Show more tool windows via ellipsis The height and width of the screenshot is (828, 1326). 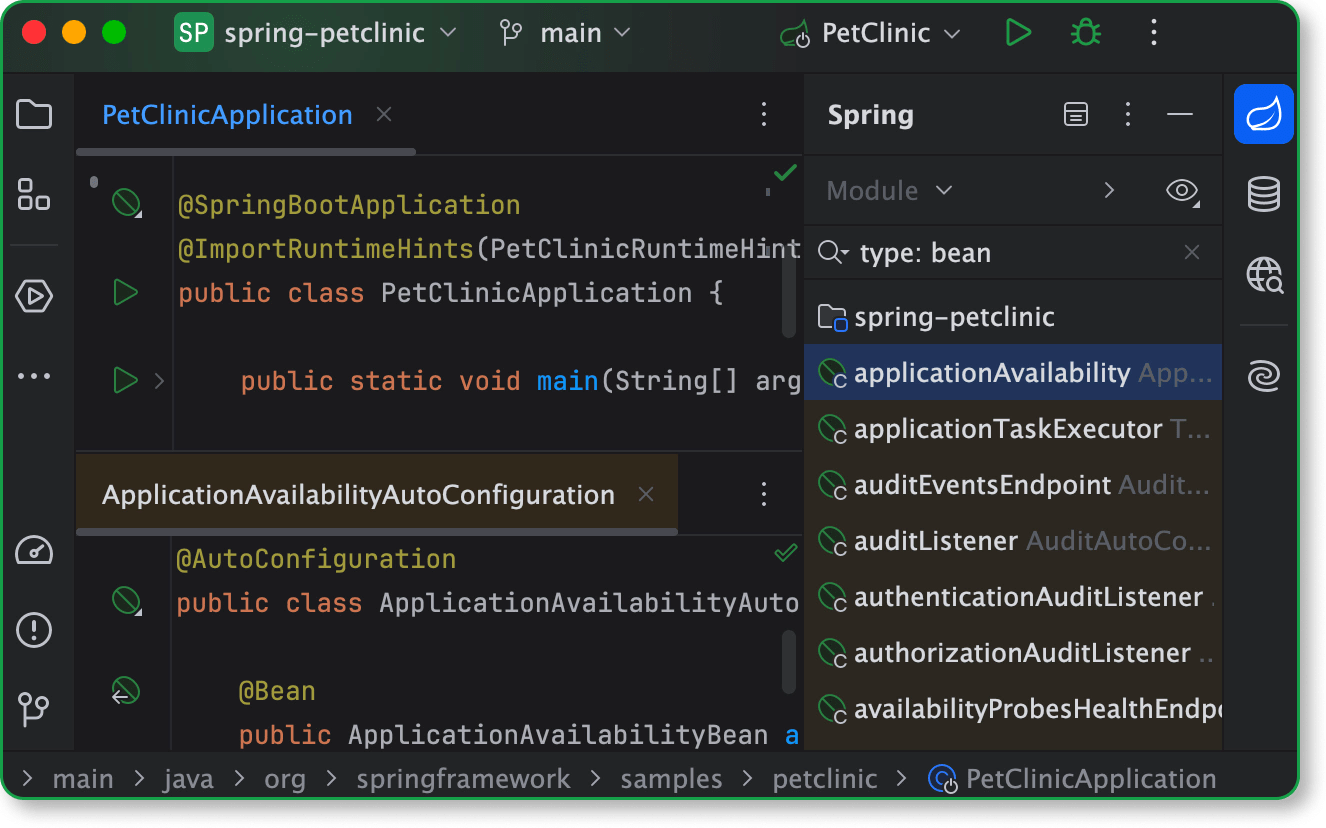(34, 377)
